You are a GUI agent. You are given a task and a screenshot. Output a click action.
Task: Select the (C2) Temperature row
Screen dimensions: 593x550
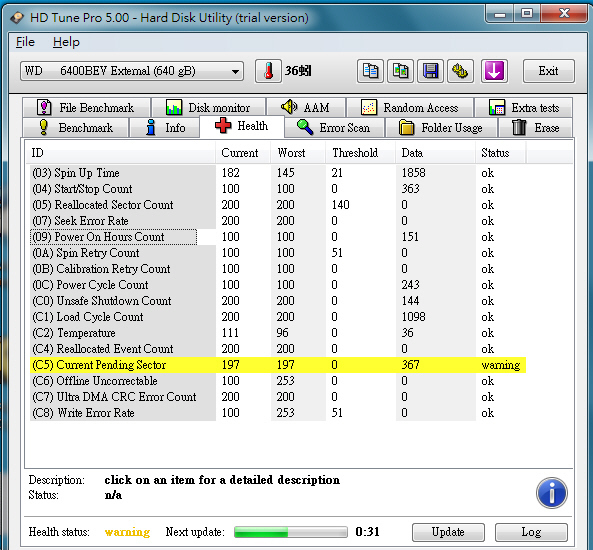pyautogui.click(x=278, y=332)
